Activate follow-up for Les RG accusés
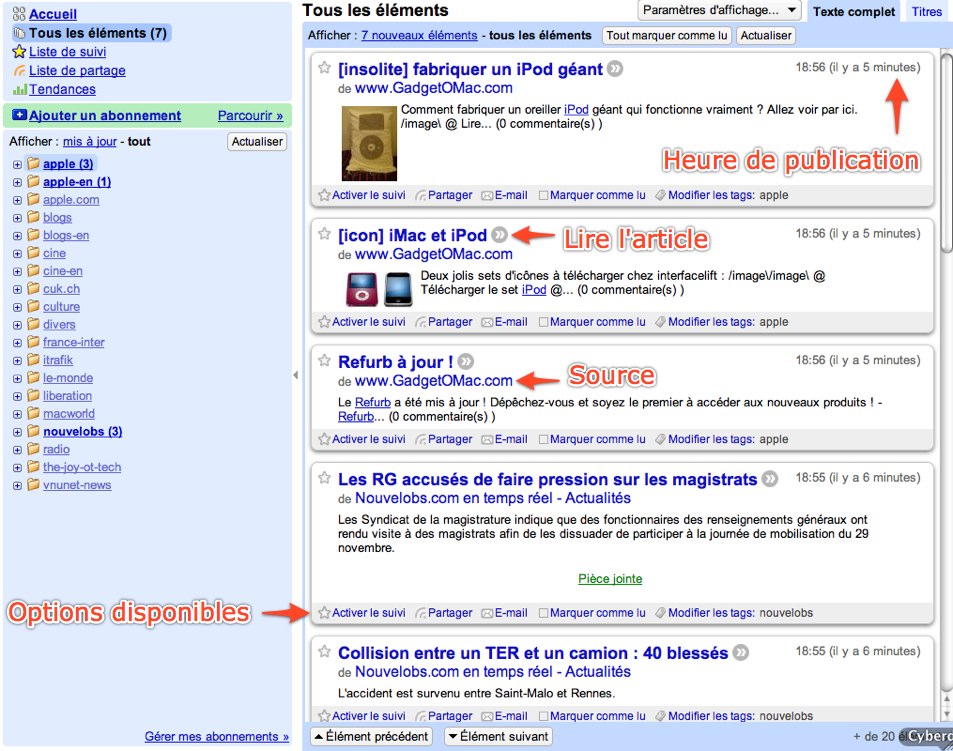Screen dimensions: 953x751 [362, 613]
